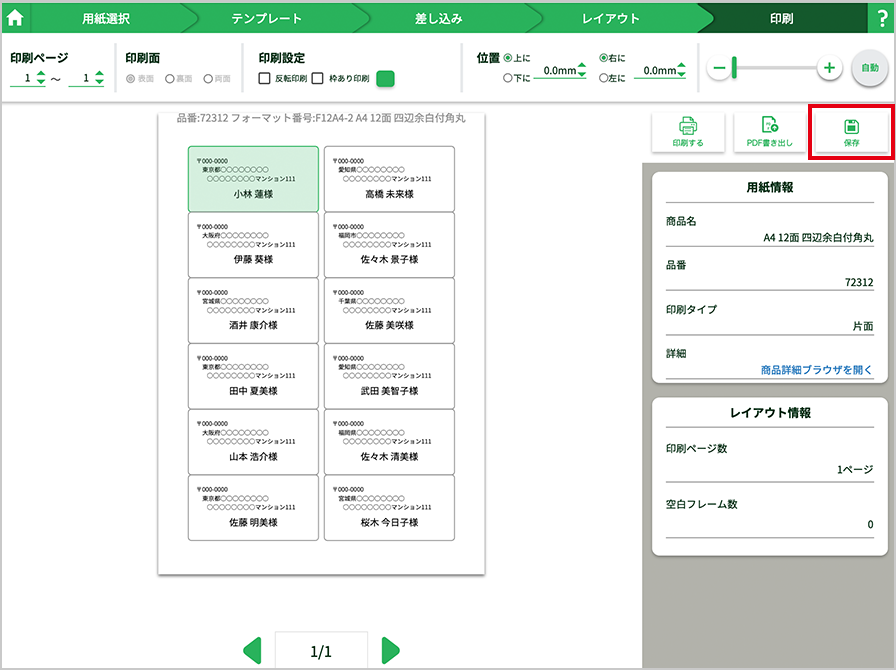Increase end print page number
Image resolution: width=896 pixels, height=670 pixels.
pos(99,74)
